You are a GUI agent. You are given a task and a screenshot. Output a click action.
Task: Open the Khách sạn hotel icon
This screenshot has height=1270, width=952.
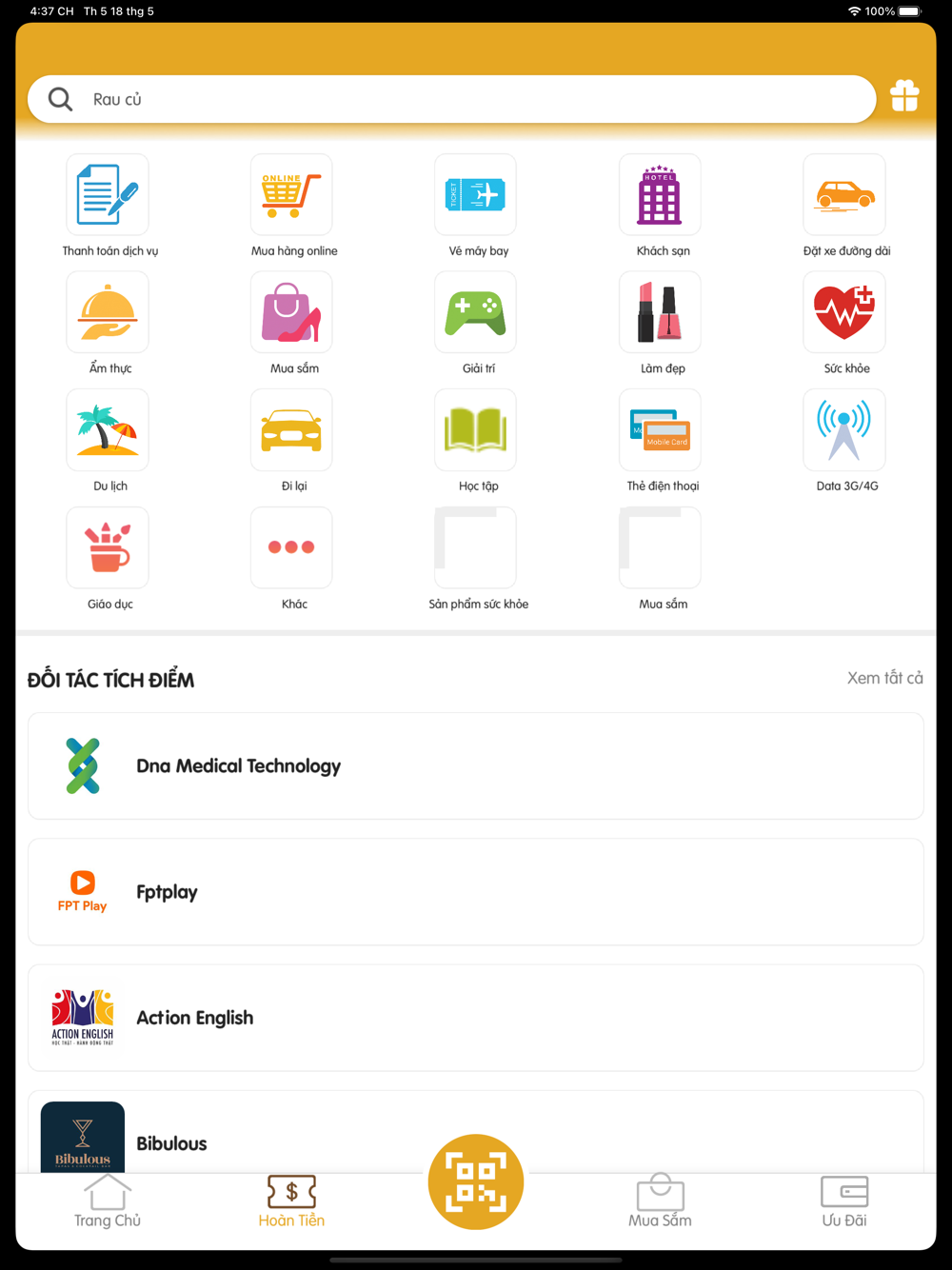(x=660, y=194)
